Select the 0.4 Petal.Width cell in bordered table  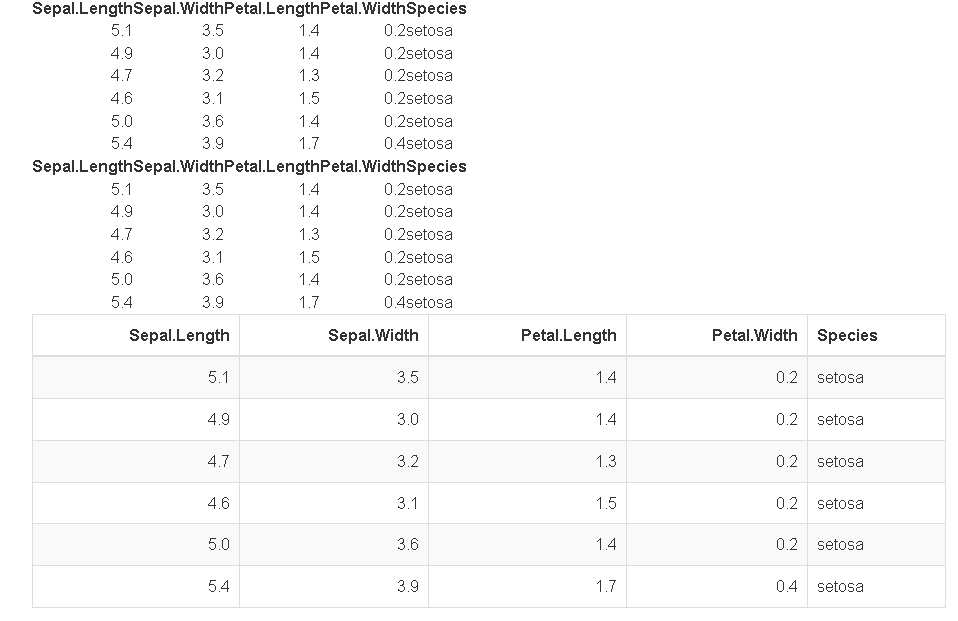tap(717, 587)
